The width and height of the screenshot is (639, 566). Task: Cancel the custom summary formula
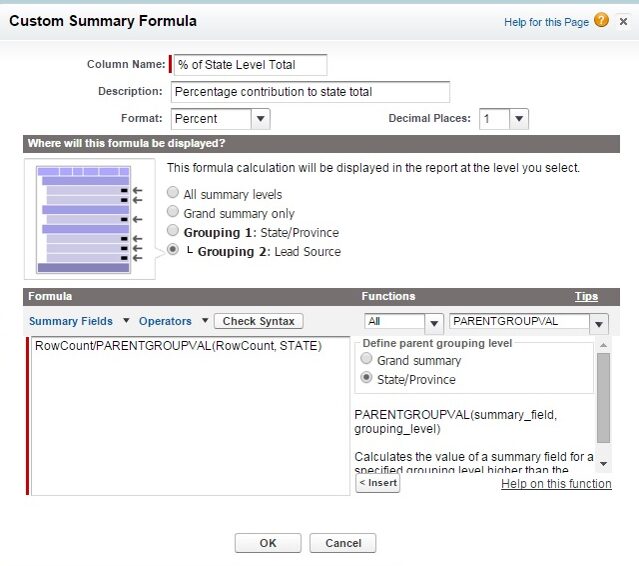343,543
